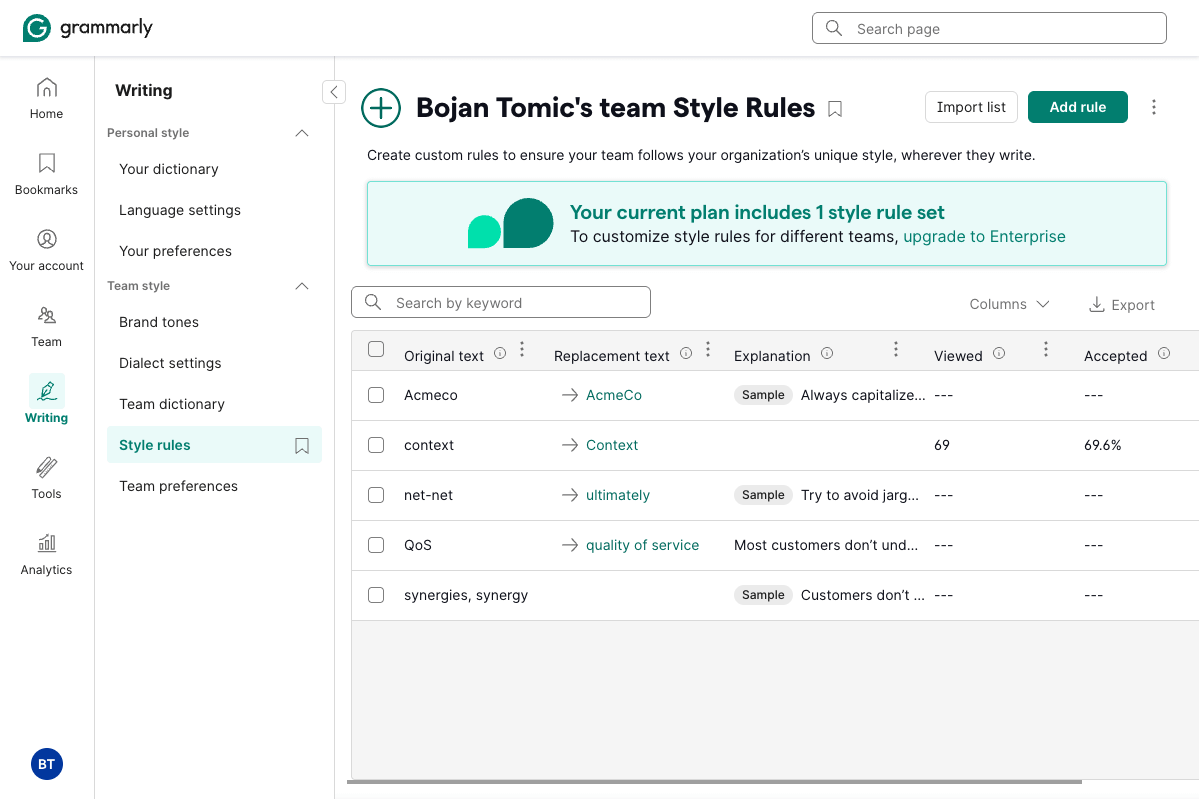1199x799 pixels.
Task: Check the select-all checkbox in the table header
Action: pyautogui.click(x=376, y=350)
